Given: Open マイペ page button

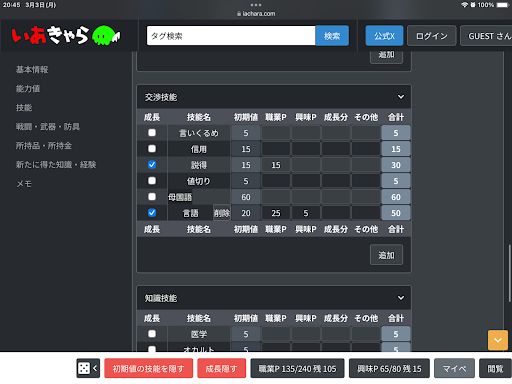Looking at the screenshot, I should (454, 368).
